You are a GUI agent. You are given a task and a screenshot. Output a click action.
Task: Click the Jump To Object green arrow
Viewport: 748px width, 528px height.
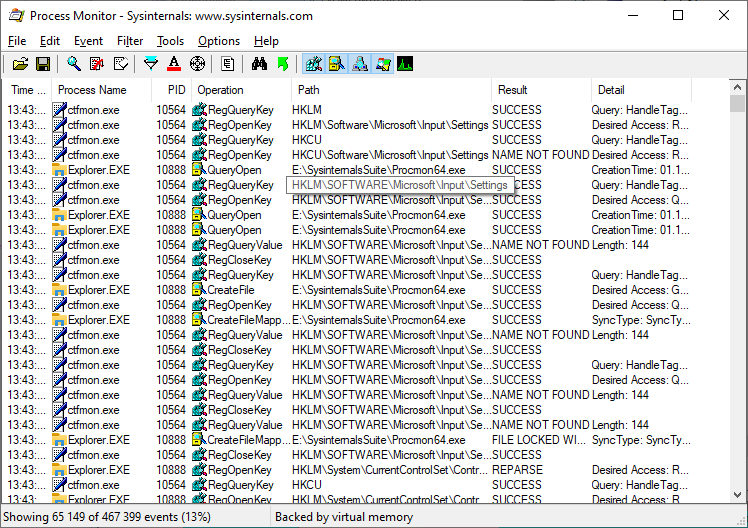click(x=283, y=64)
